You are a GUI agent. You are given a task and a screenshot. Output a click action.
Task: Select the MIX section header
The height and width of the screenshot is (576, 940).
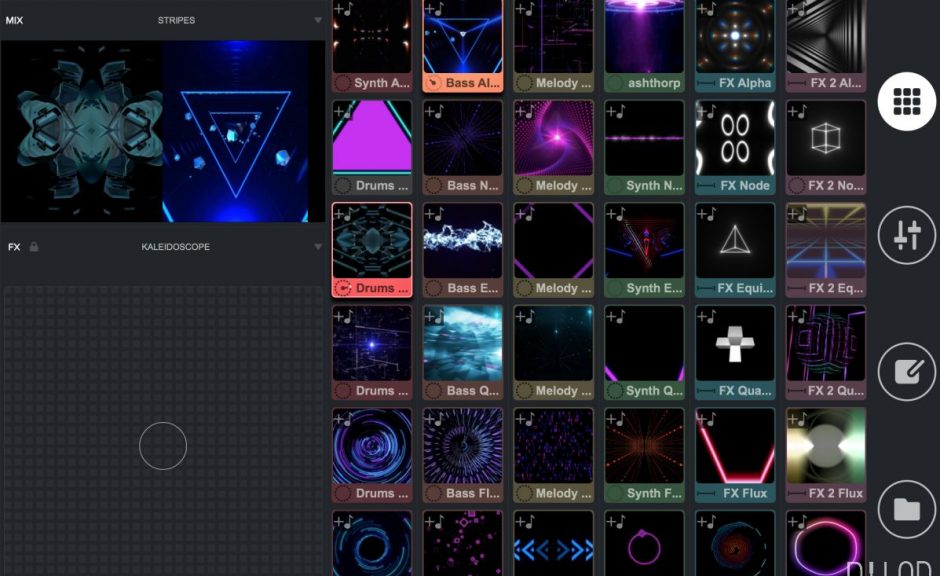tap(16, 19)
